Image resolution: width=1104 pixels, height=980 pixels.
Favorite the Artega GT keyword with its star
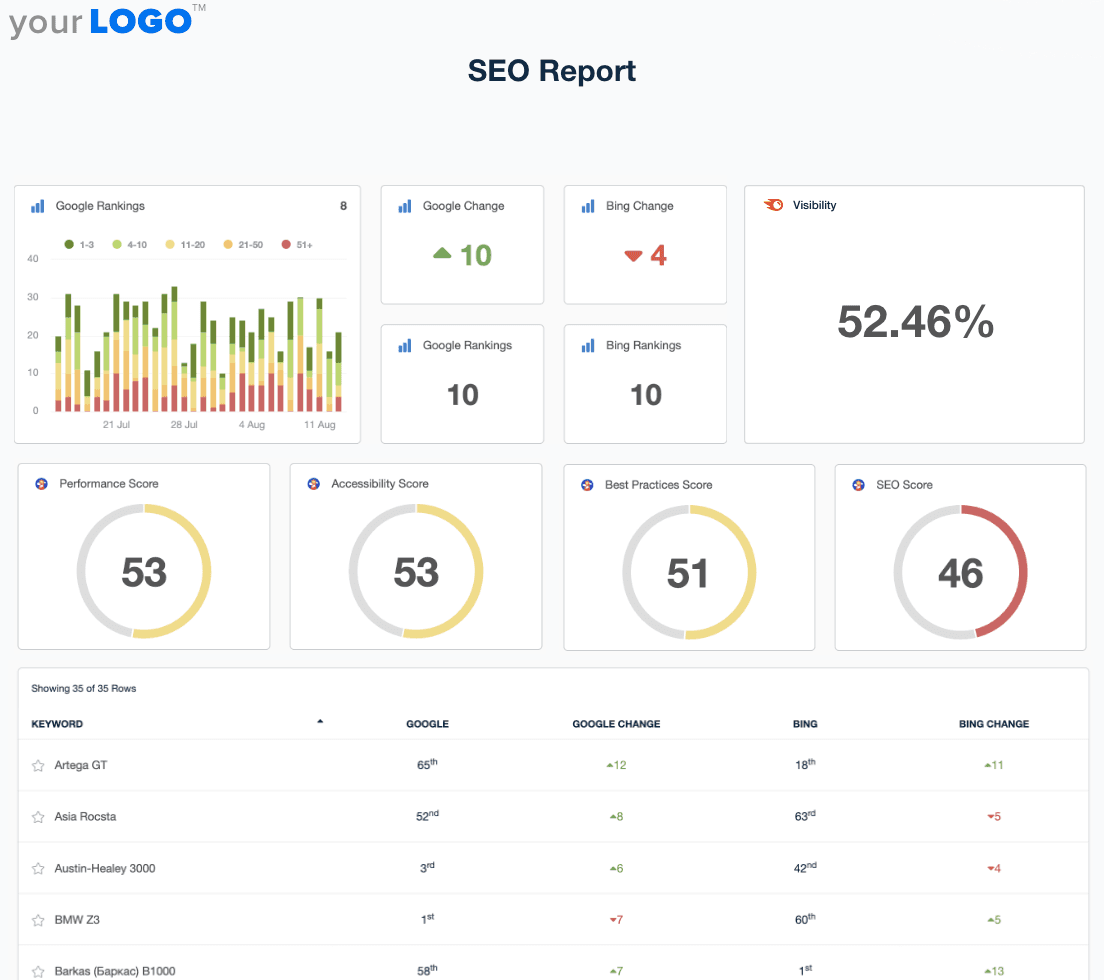tap(38, 765)
